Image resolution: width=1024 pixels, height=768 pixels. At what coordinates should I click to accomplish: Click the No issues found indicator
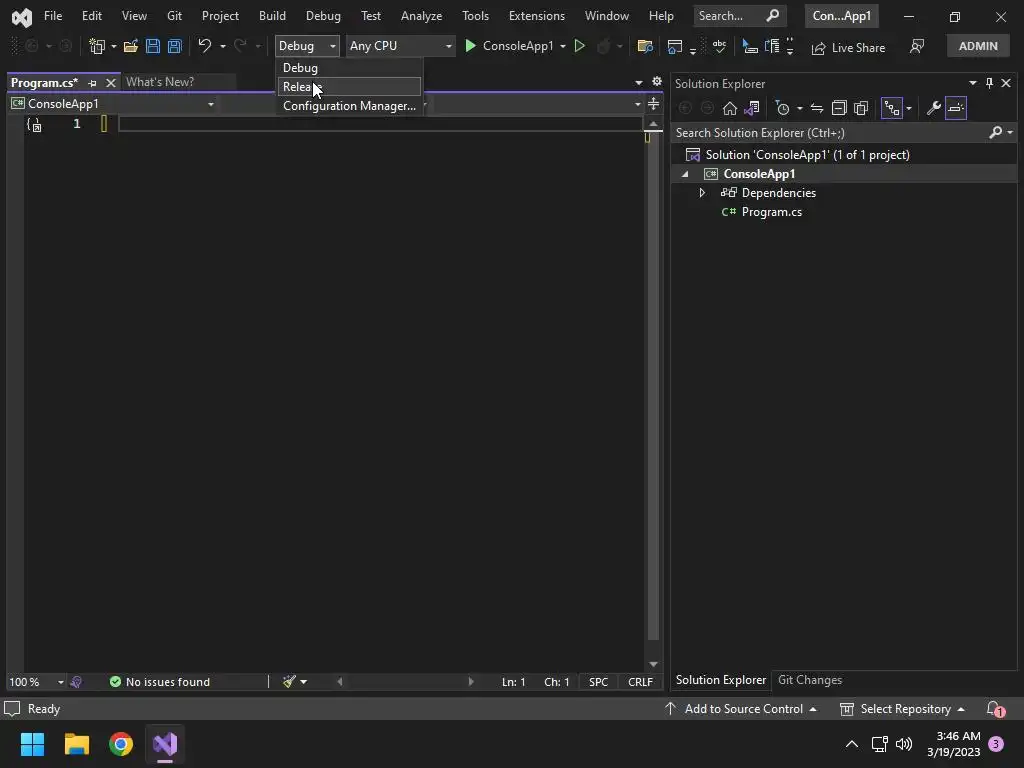pyautogui.click(x=160, y=682)
